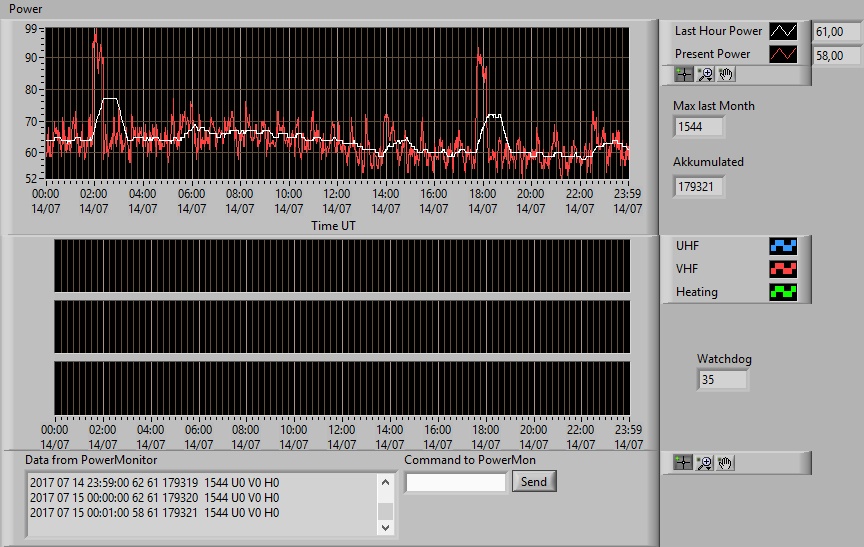Click the Heating green plot style swatch
This screenshot has width=864, height=547.
(x=783, y=292)
